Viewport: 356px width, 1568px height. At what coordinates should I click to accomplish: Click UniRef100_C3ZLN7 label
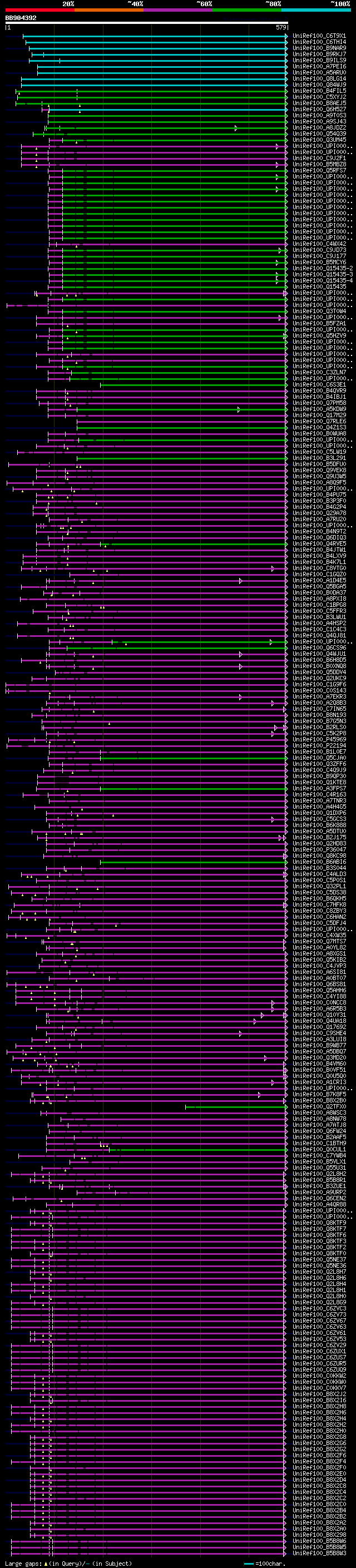319,373
